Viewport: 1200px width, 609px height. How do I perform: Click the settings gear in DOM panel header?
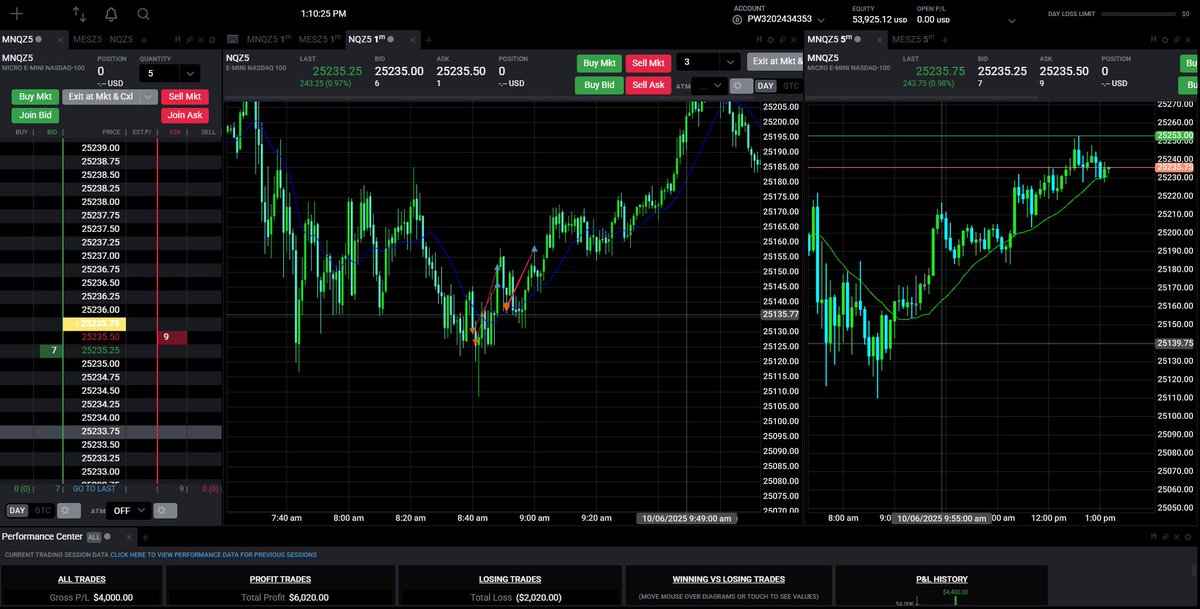[x=212, y=39]
